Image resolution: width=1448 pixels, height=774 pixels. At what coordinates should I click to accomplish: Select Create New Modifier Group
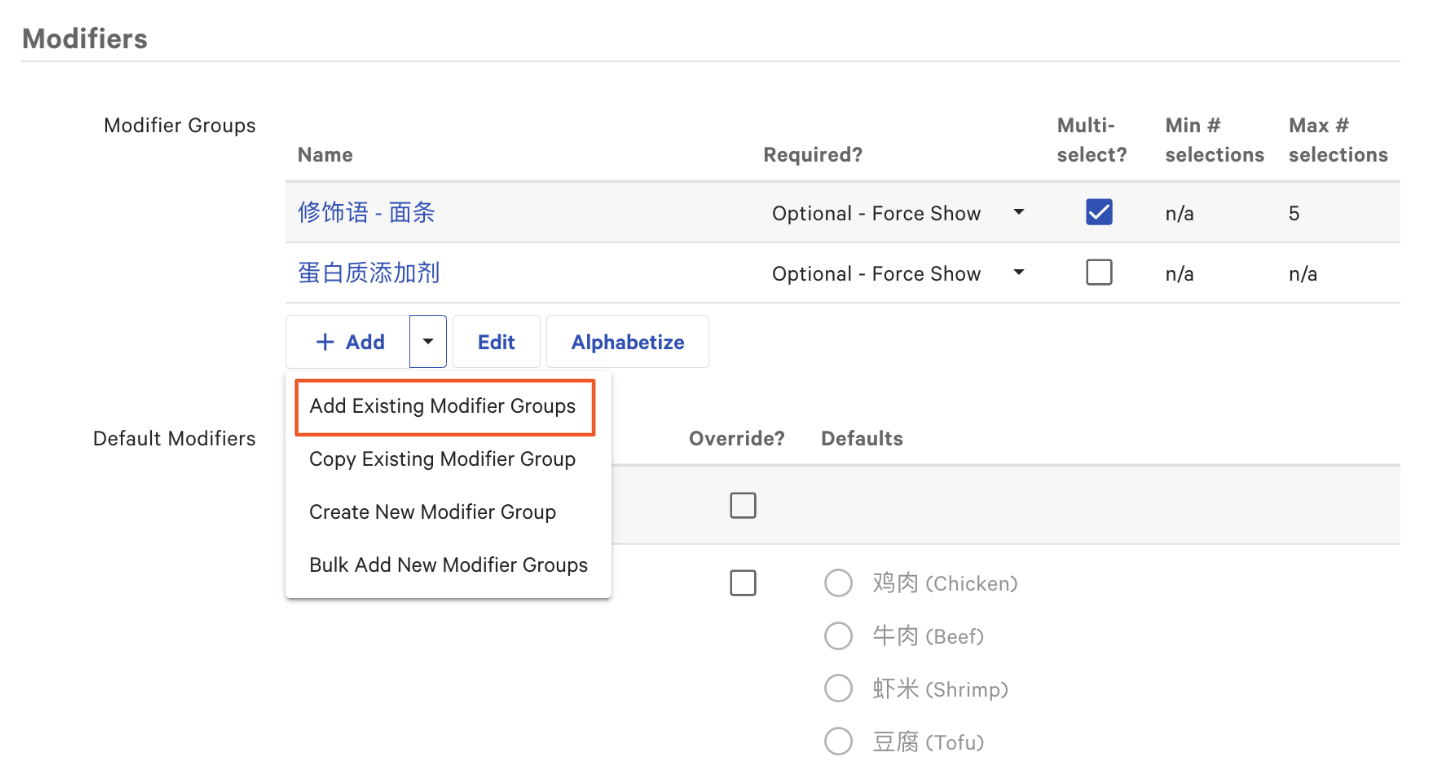432,511
